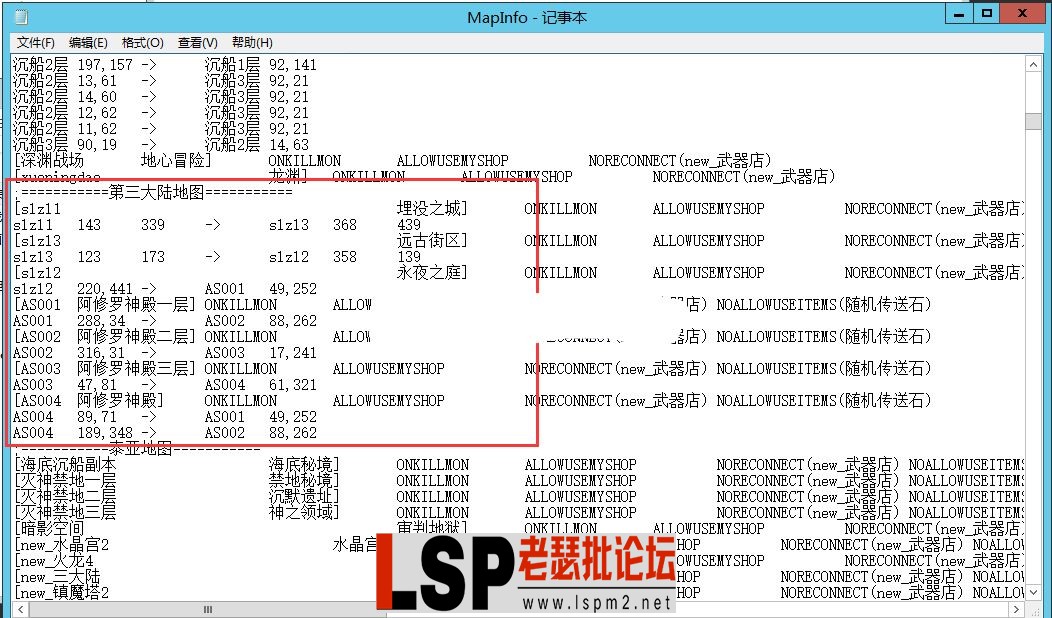Click the coordinates "197,157" on first line
1052x618 pixels.
tap(105, 65)
